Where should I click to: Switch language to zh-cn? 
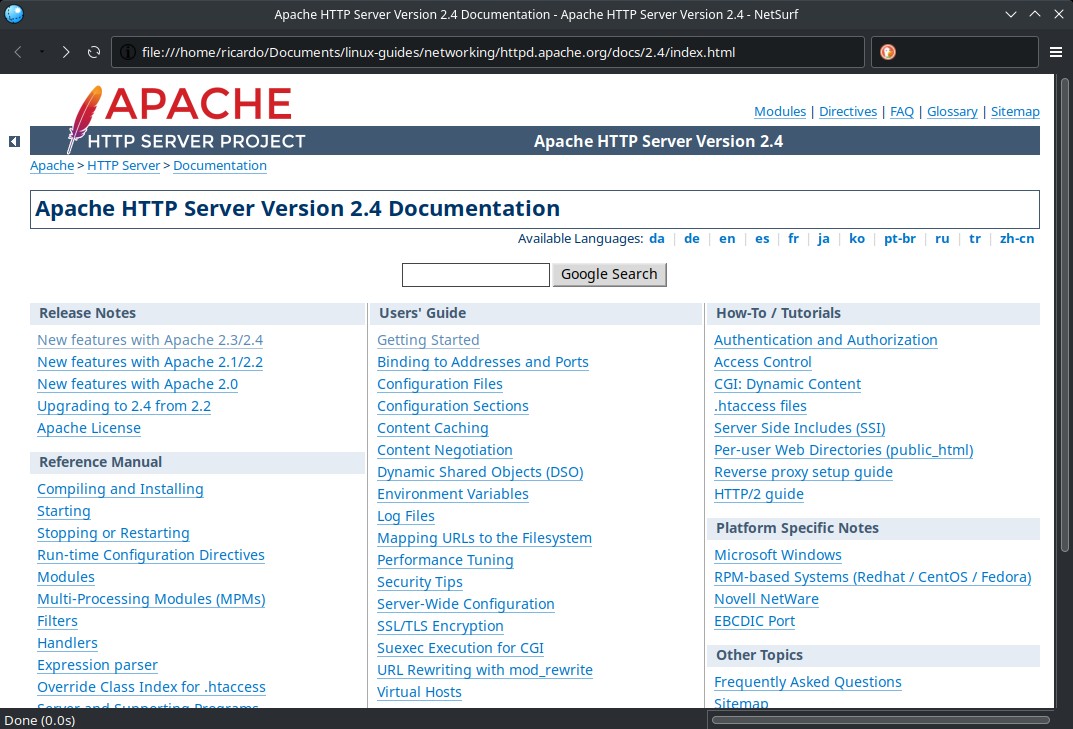tap(1017, 238)
